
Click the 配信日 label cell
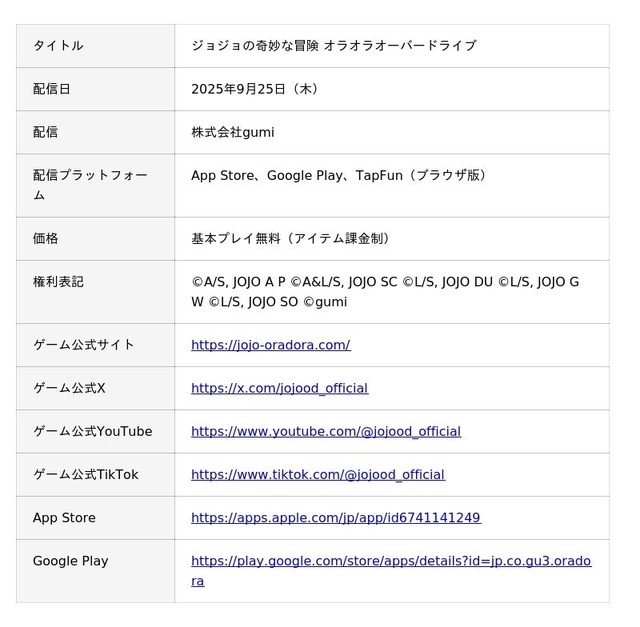[96, 89]
